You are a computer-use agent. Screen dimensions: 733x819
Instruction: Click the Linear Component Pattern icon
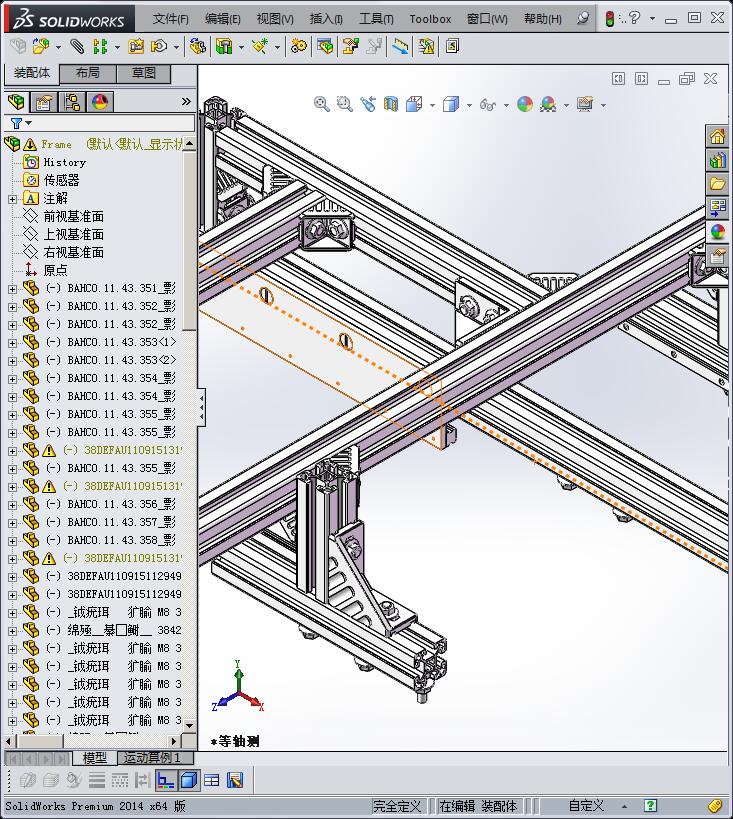[100, 46]
